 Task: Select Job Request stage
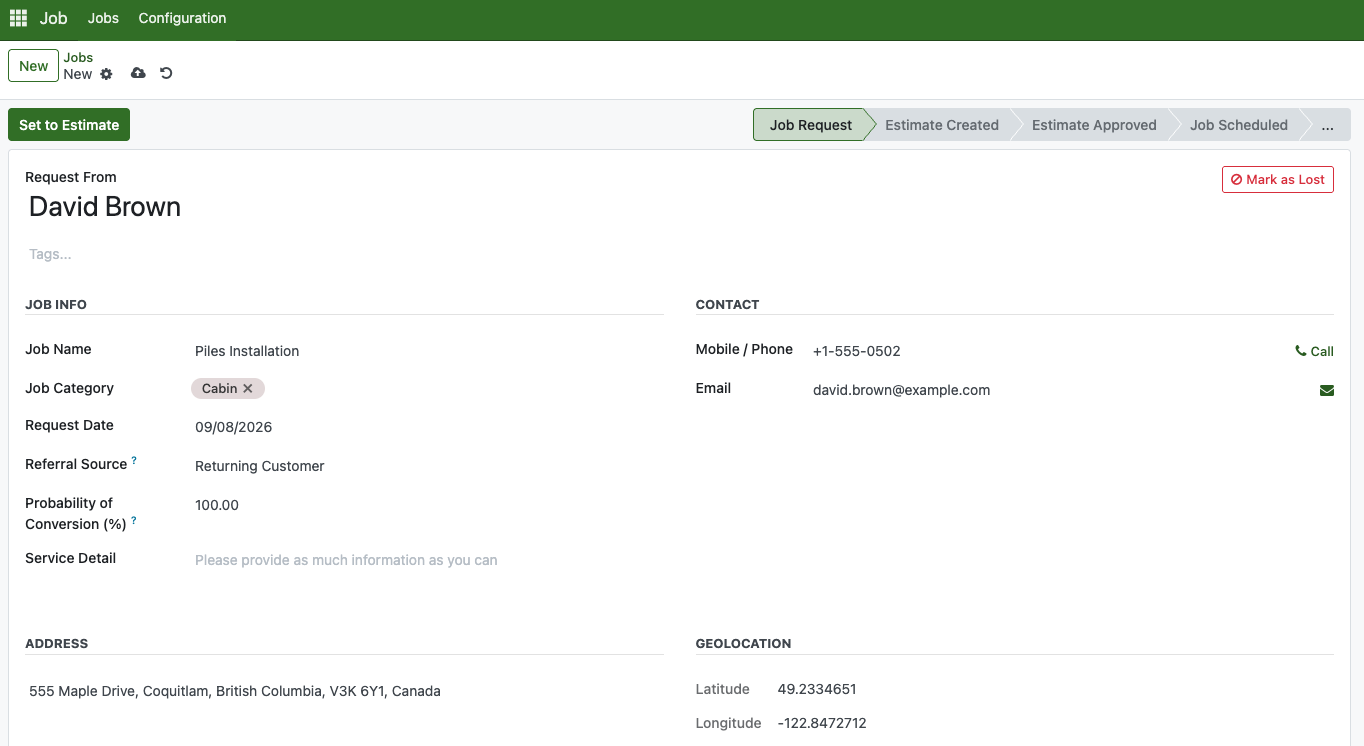[810, 125]
